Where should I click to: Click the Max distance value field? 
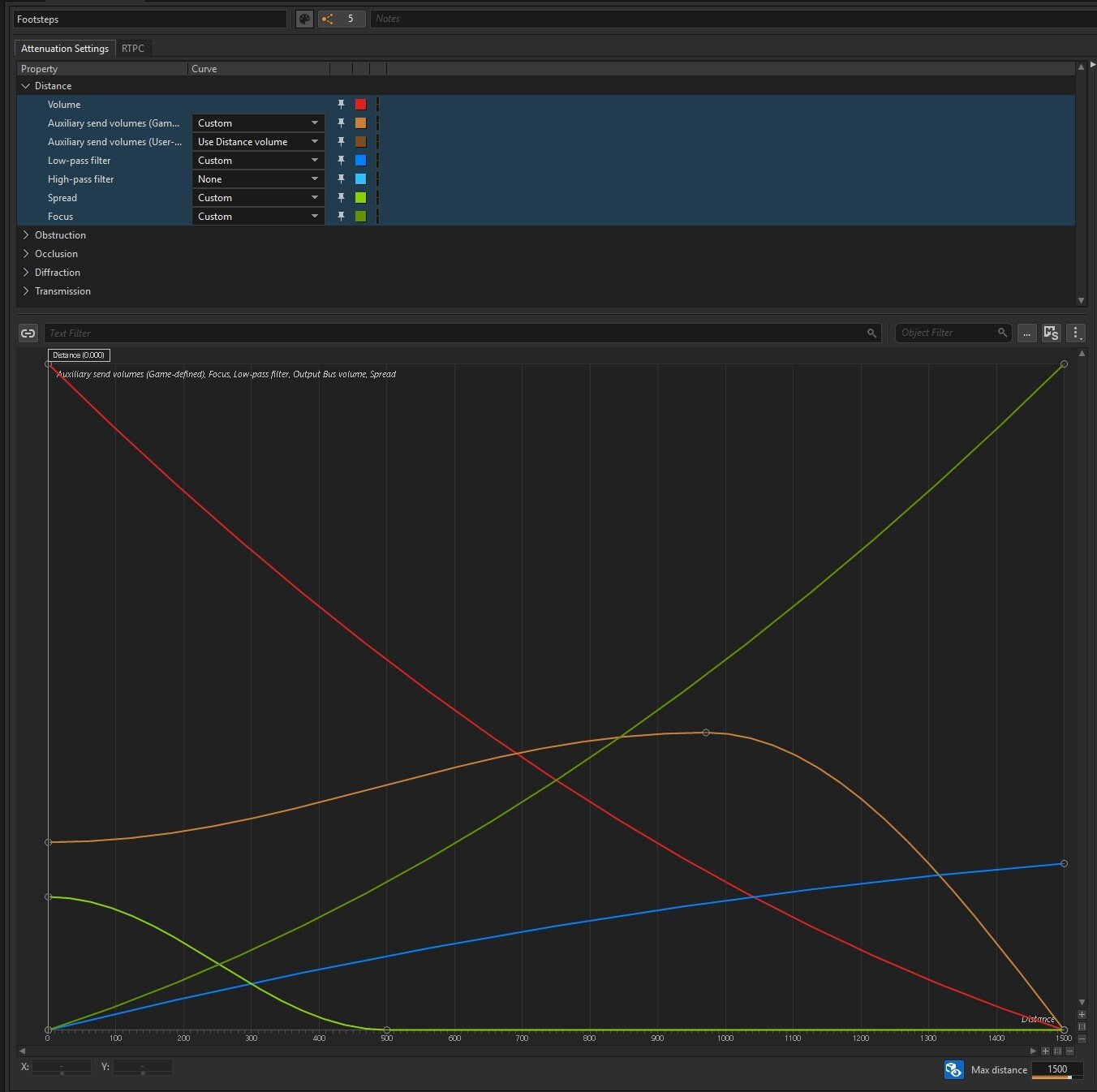1056,1069
